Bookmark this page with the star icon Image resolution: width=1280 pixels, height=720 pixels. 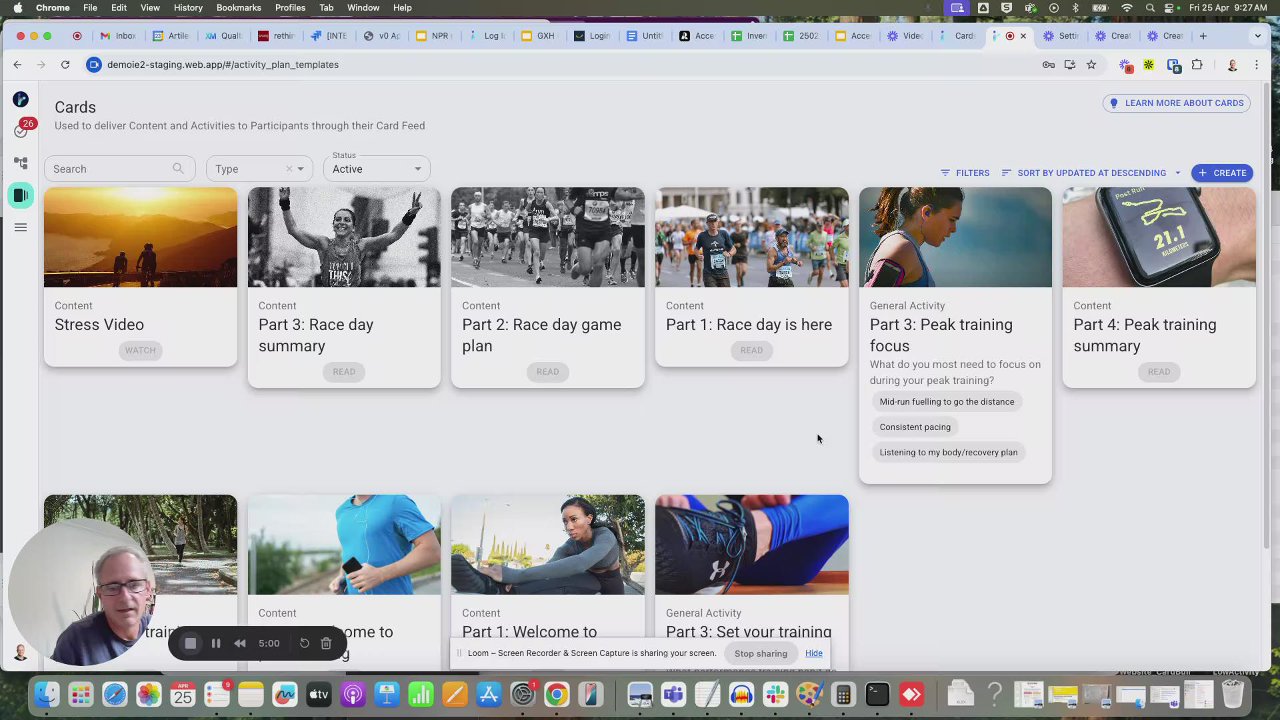click(1091, 65)
